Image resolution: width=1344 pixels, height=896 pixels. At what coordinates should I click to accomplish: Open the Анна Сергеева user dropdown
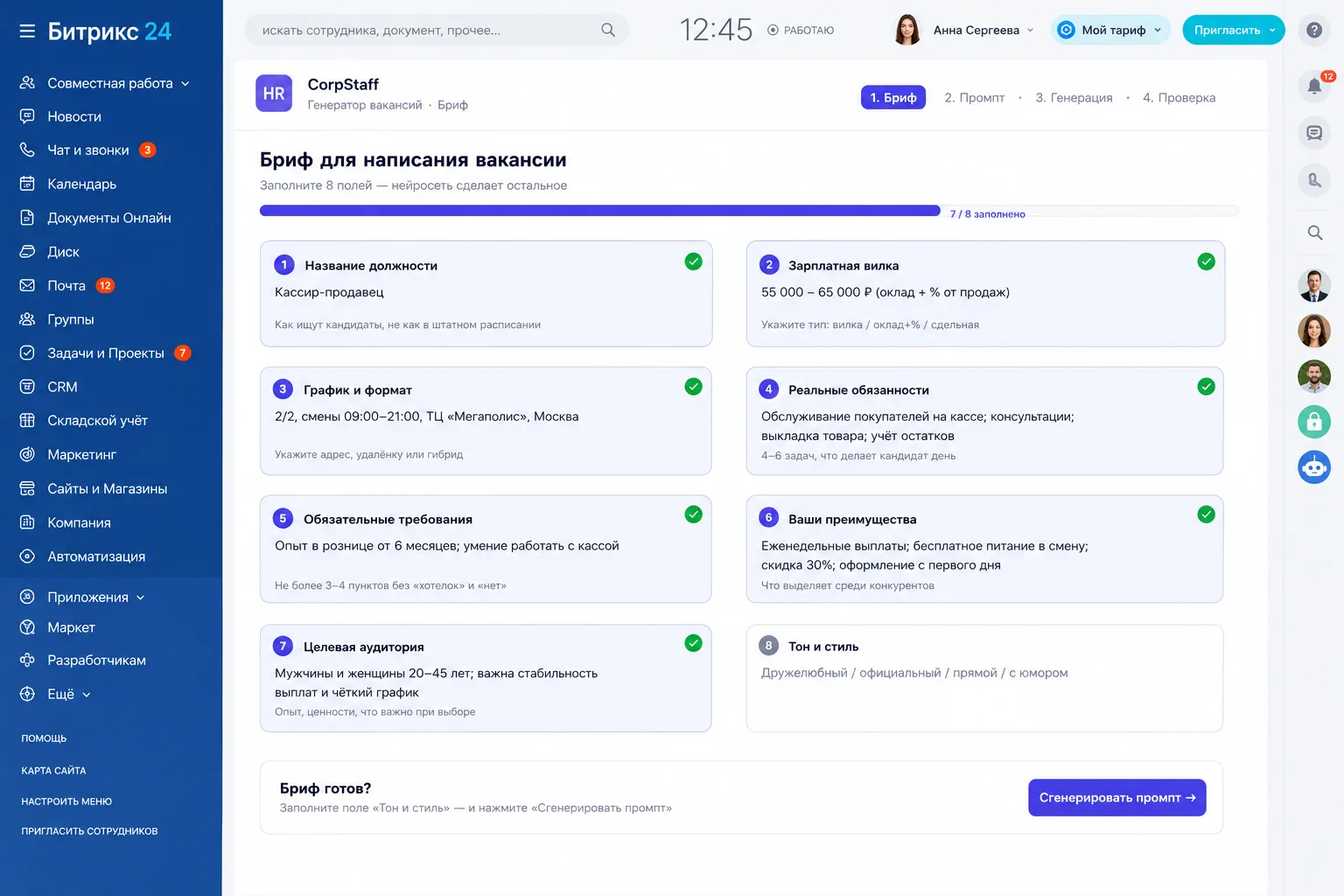coord(963,30)
